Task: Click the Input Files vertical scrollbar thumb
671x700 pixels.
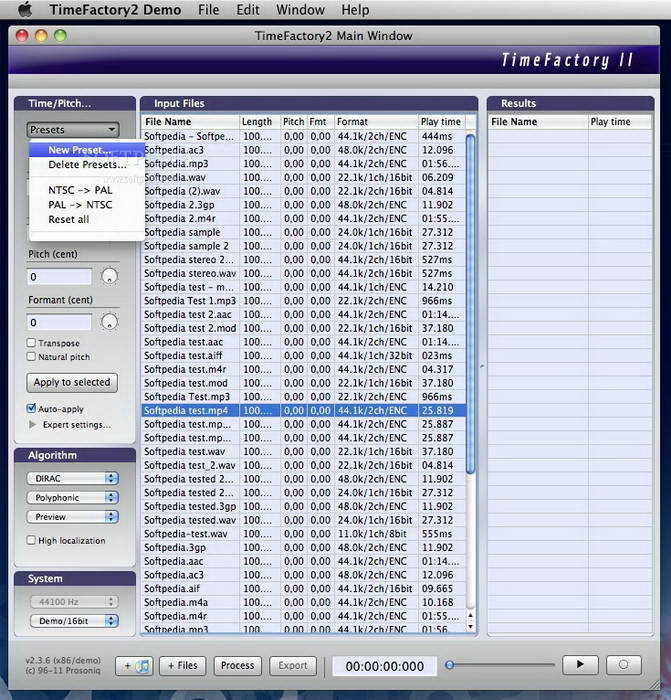Action: tap(470, 304)
